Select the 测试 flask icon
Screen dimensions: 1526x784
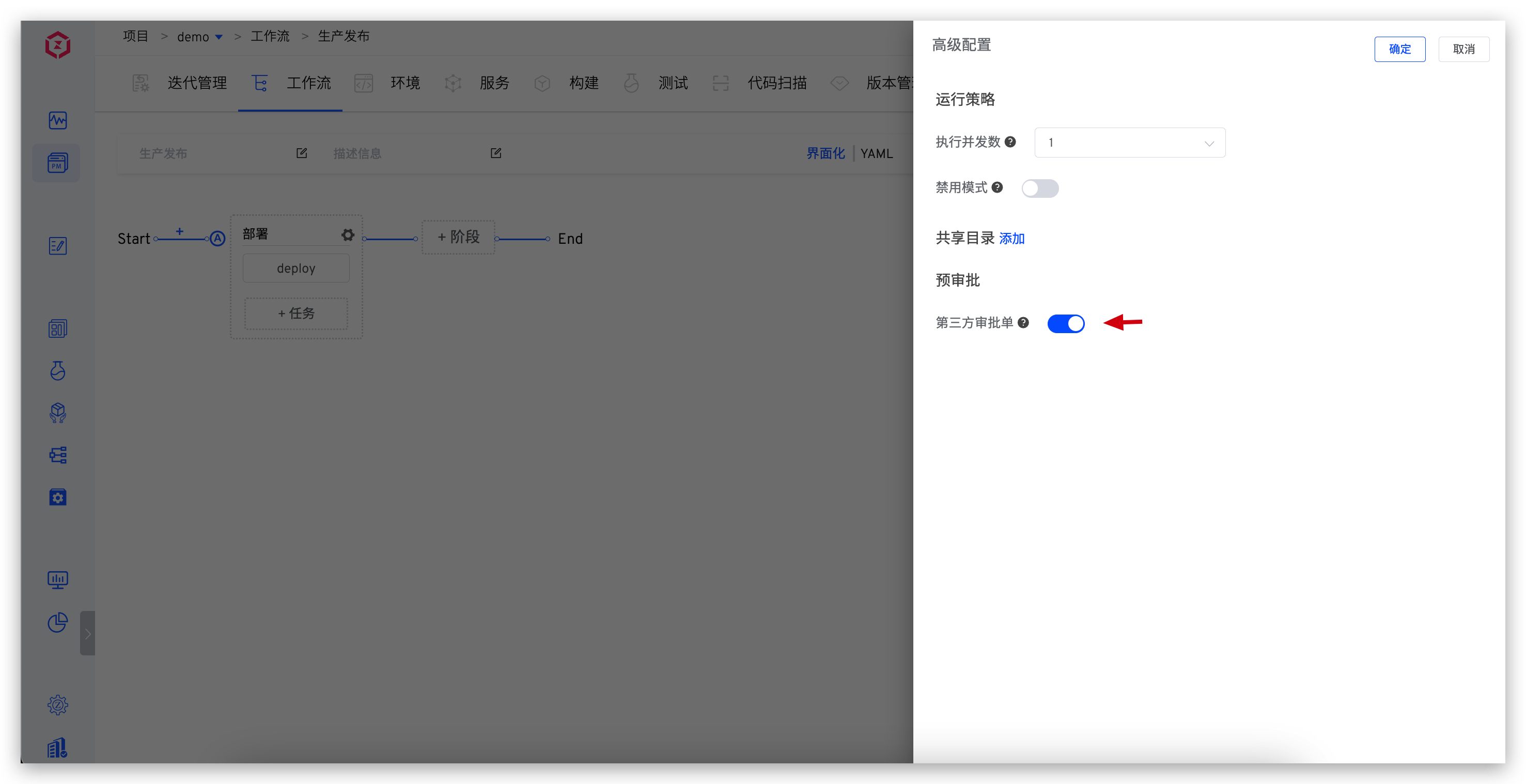[631, 83]
